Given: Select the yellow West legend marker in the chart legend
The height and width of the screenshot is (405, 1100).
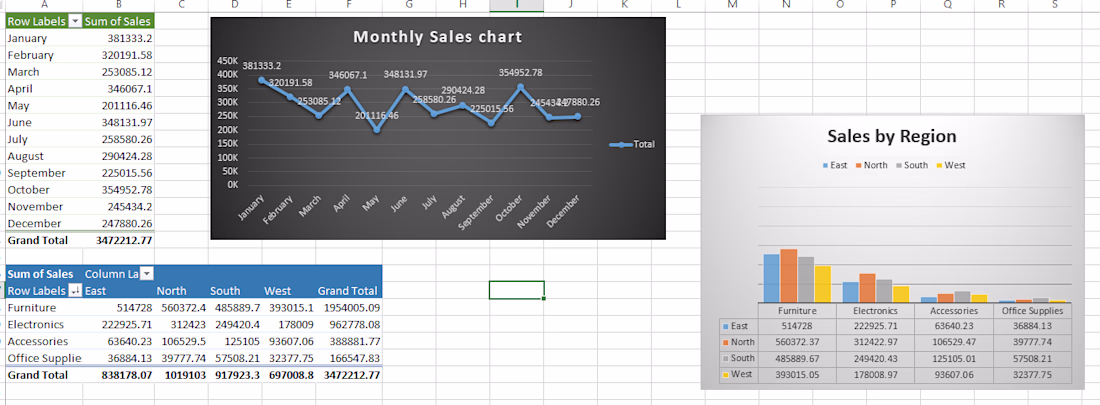Looking at the screenshot, I should (939, 166).
